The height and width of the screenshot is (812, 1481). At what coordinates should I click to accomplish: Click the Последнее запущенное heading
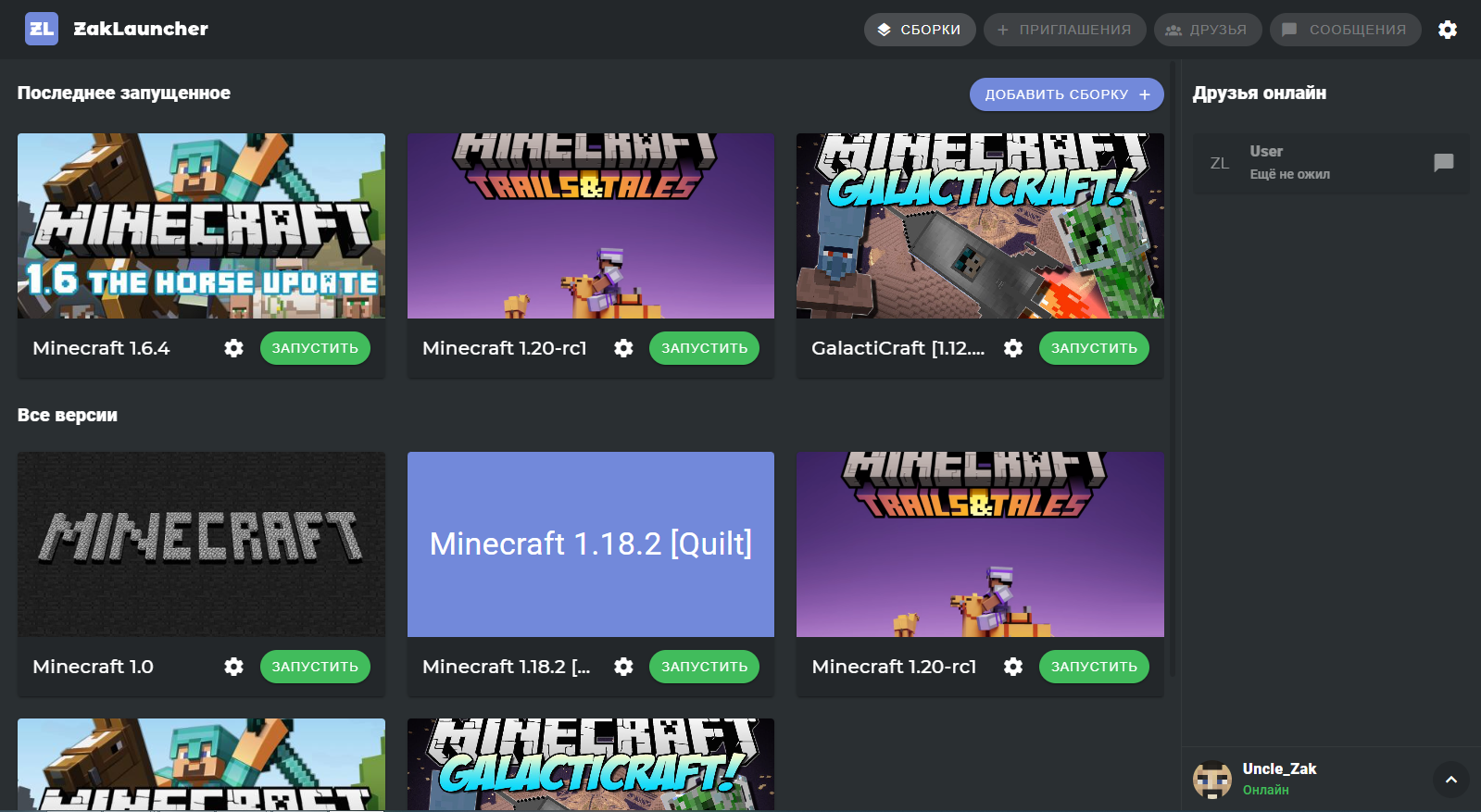124,93
